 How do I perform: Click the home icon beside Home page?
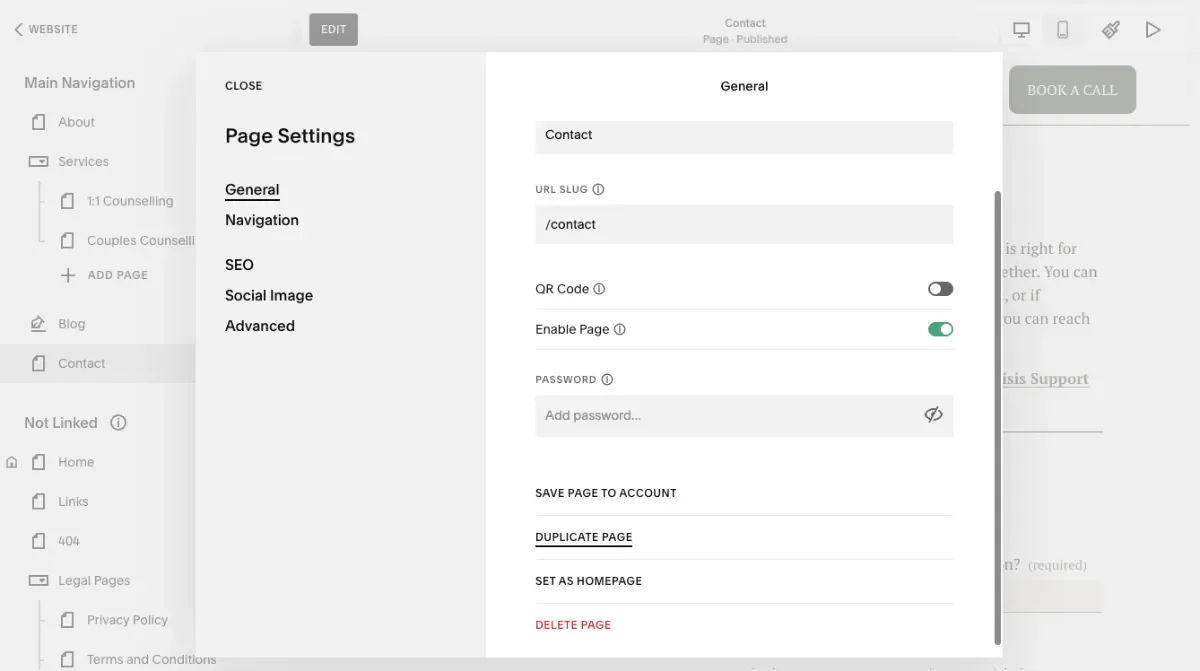(x=12, y=462)
